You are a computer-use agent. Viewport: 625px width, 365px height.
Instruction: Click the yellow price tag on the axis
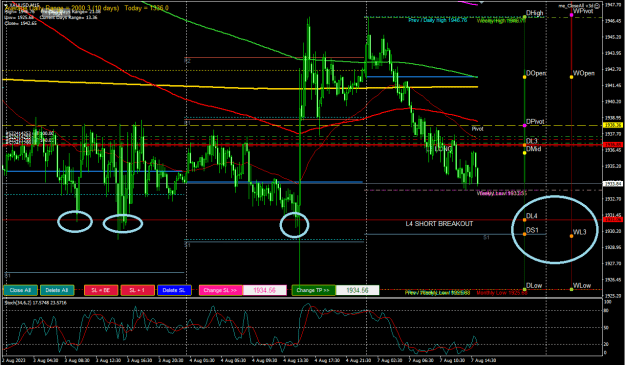click(x=613, y=125)
